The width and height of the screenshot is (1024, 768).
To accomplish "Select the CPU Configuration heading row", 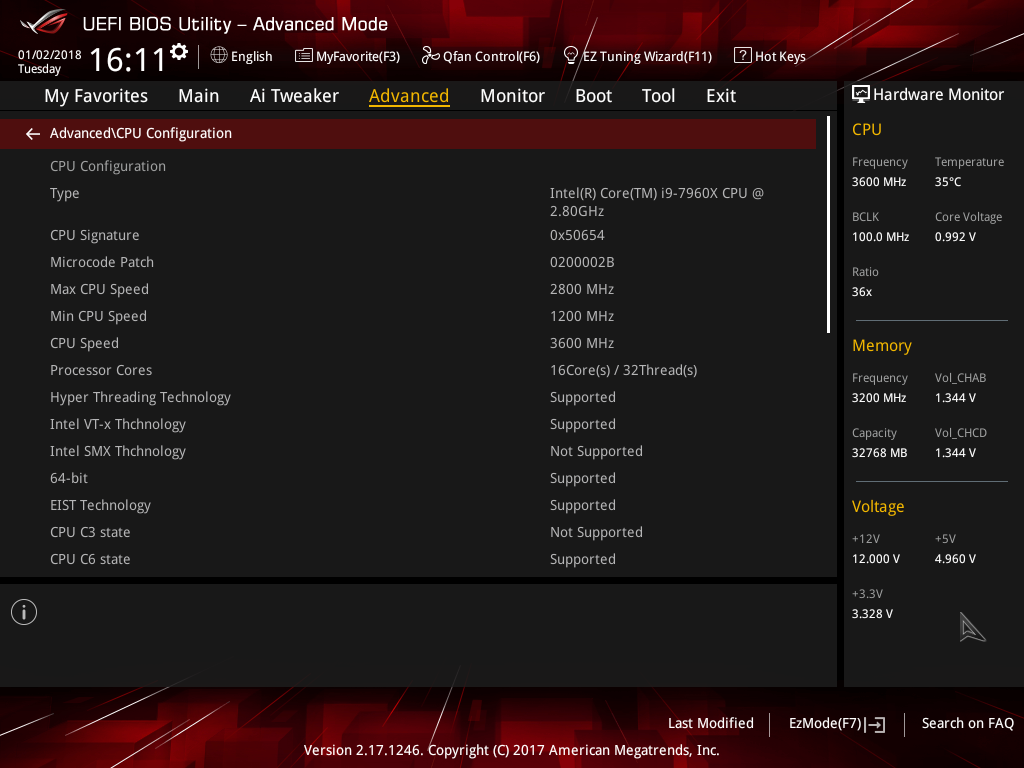I will point(408,167).
